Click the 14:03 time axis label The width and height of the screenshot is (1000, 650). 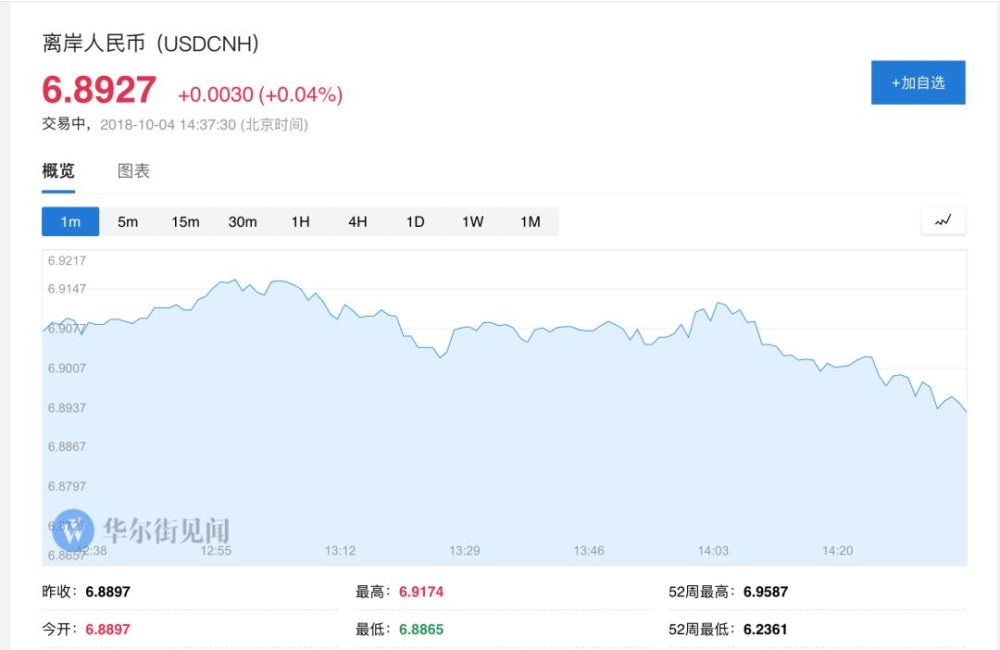coord(713,550)
